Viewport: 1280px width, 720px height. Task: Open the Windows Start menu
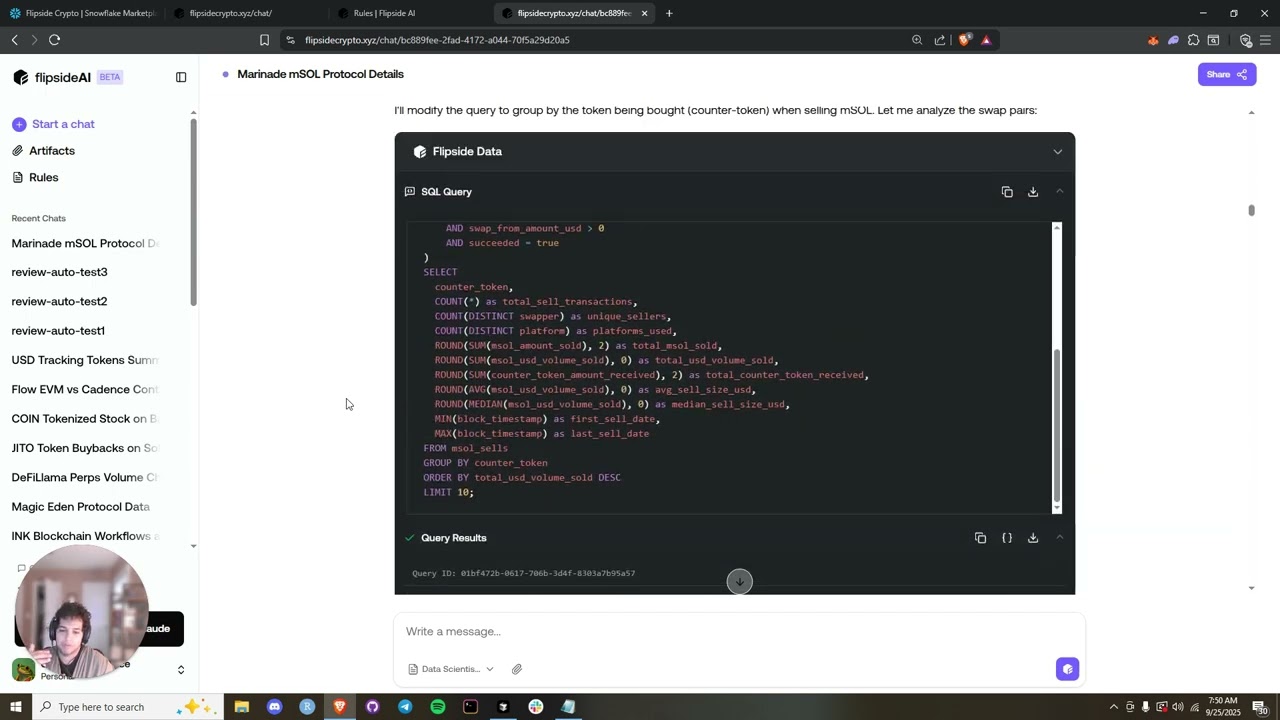click(x=15, y=707)
